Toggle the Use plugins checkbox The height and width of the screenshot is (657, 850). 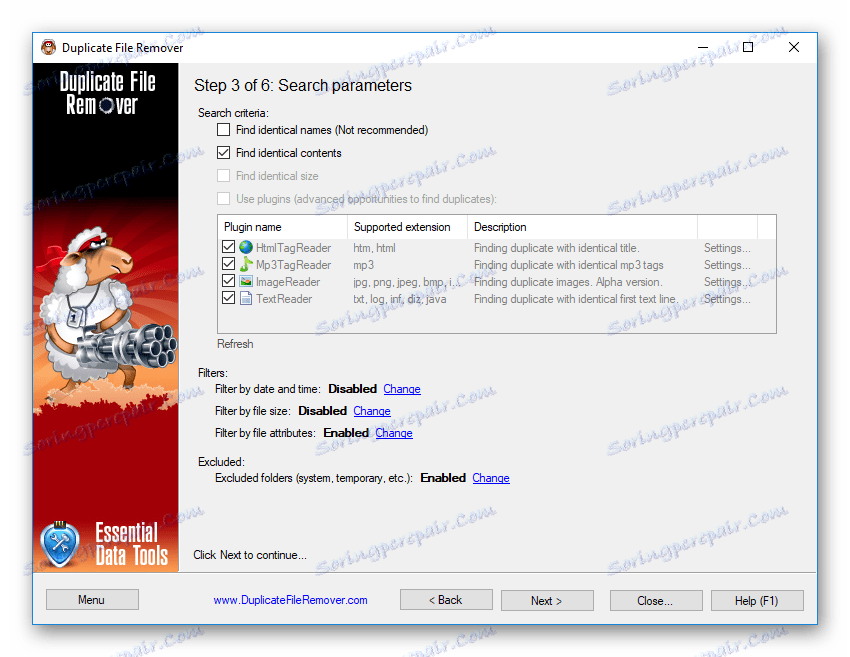(x=223, y=199)
